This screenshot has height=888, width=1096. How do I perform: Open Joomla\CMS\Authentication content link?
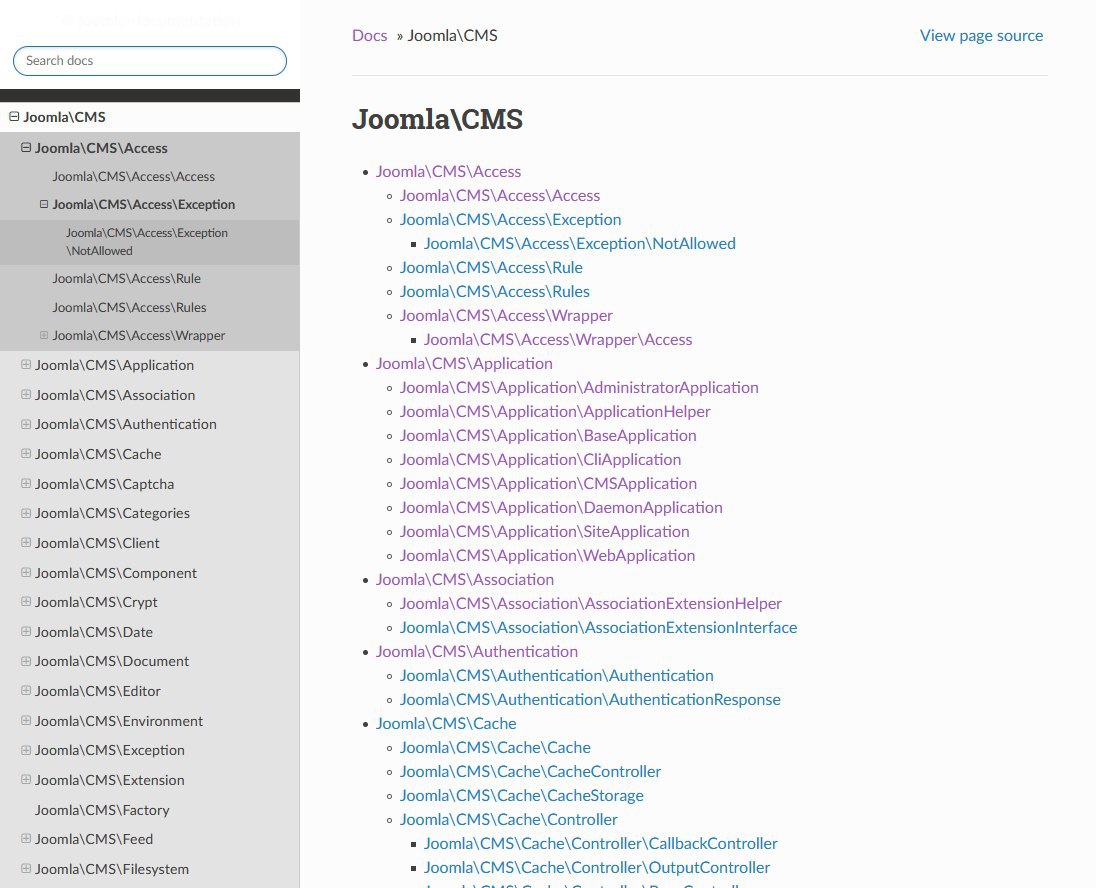[477, 652]
